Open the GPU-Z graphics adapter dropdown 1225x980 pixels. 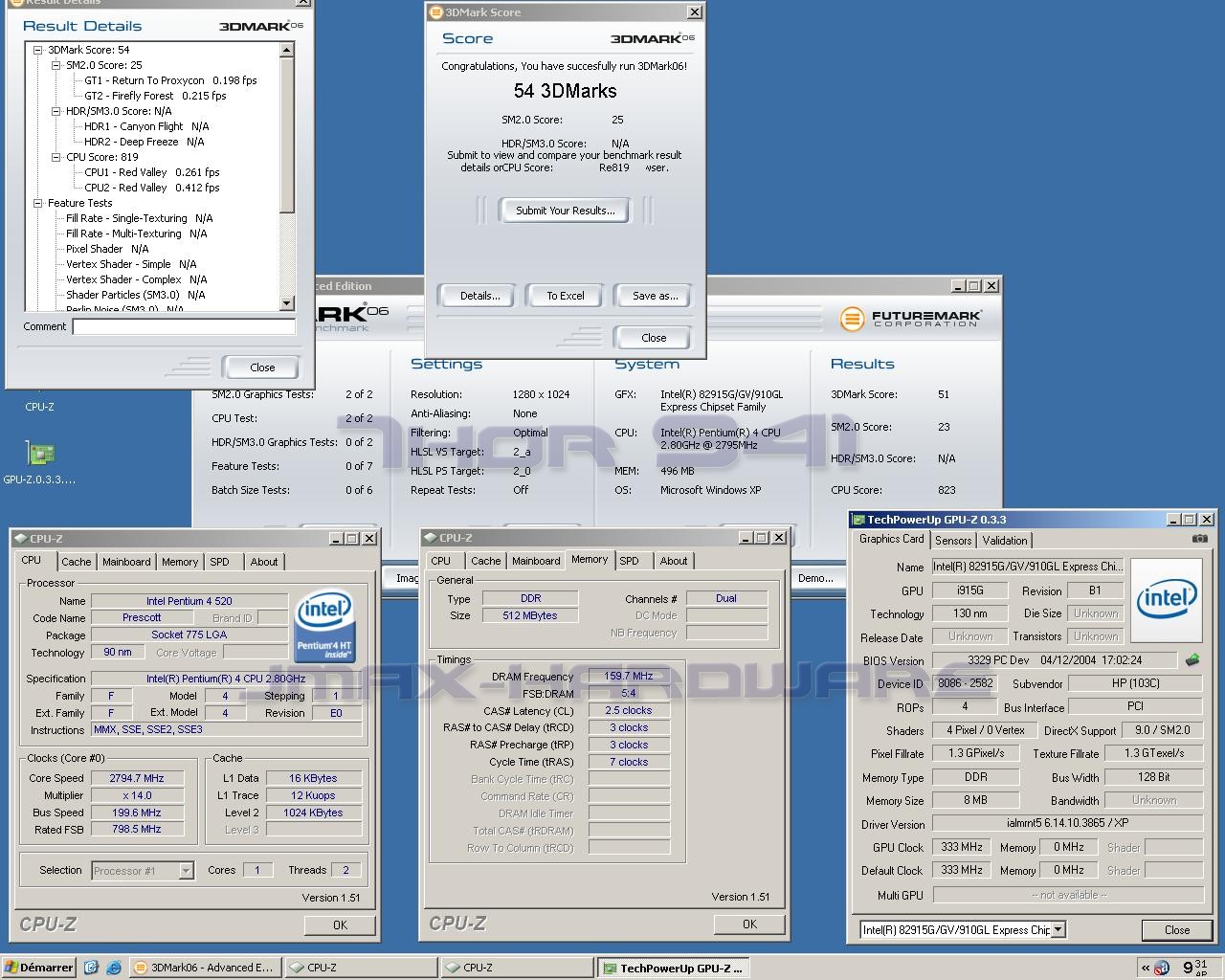click(1058, 929)
